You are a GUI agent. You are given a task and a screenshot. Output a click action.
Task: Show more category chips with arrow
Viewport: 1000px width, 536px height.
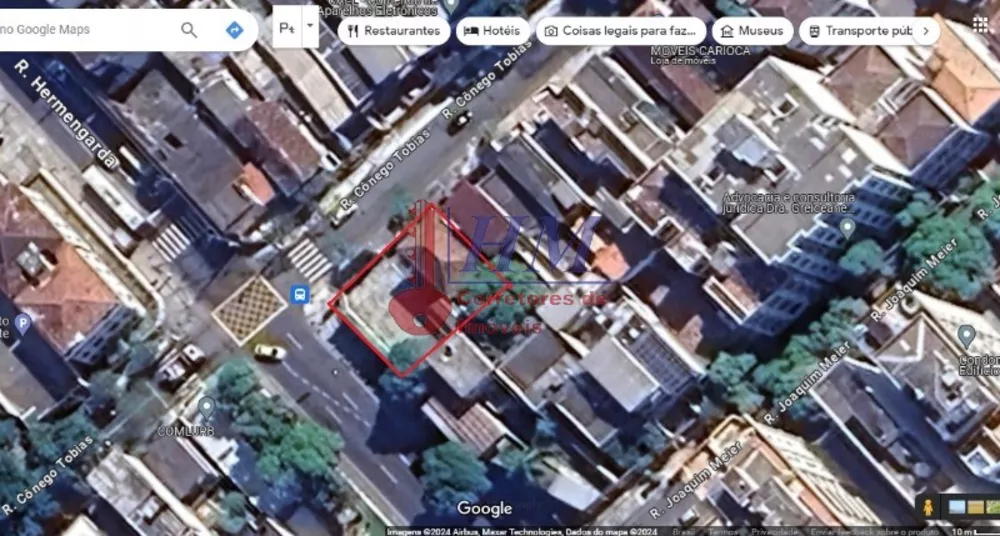click(925, 31)
